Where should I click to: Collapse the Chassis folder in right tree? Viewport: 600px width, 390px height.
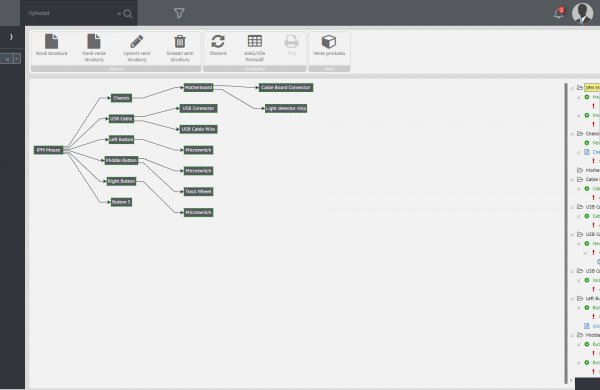572,134
